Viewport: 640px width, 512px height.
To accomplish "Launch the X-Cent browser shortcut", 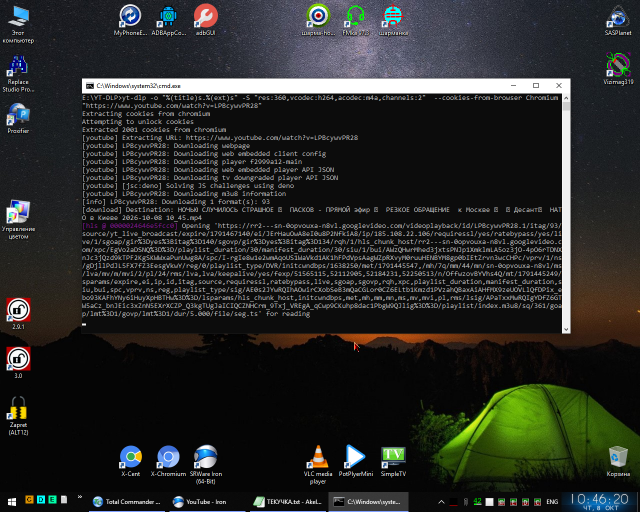I will (x=131, y=461).
